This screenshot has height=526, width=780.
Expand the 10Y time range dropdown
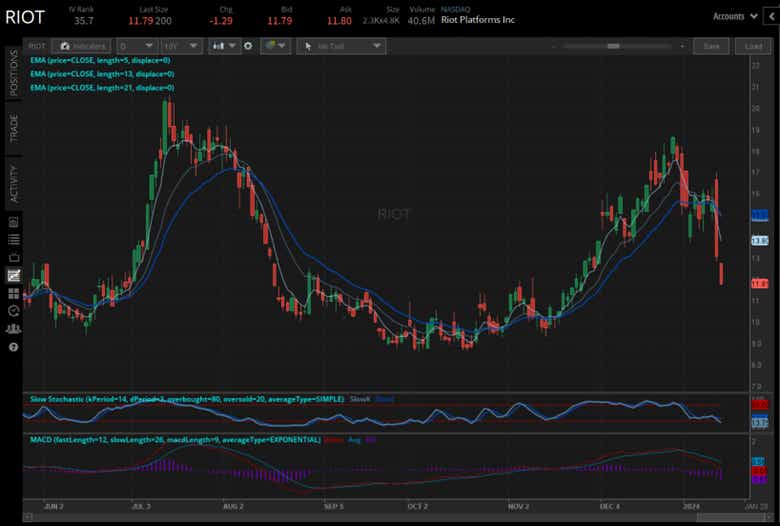coord(180,46)
